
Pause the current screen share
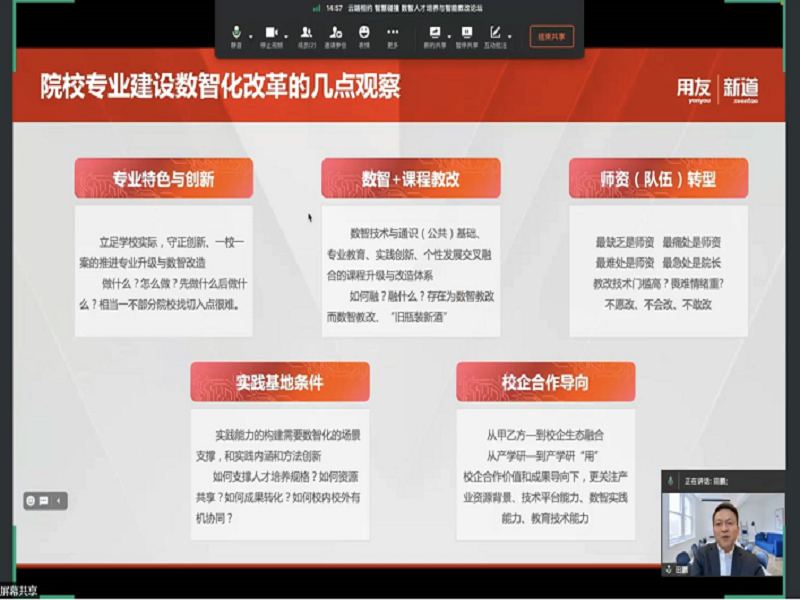pyautogui.click(x=465, y=33)
